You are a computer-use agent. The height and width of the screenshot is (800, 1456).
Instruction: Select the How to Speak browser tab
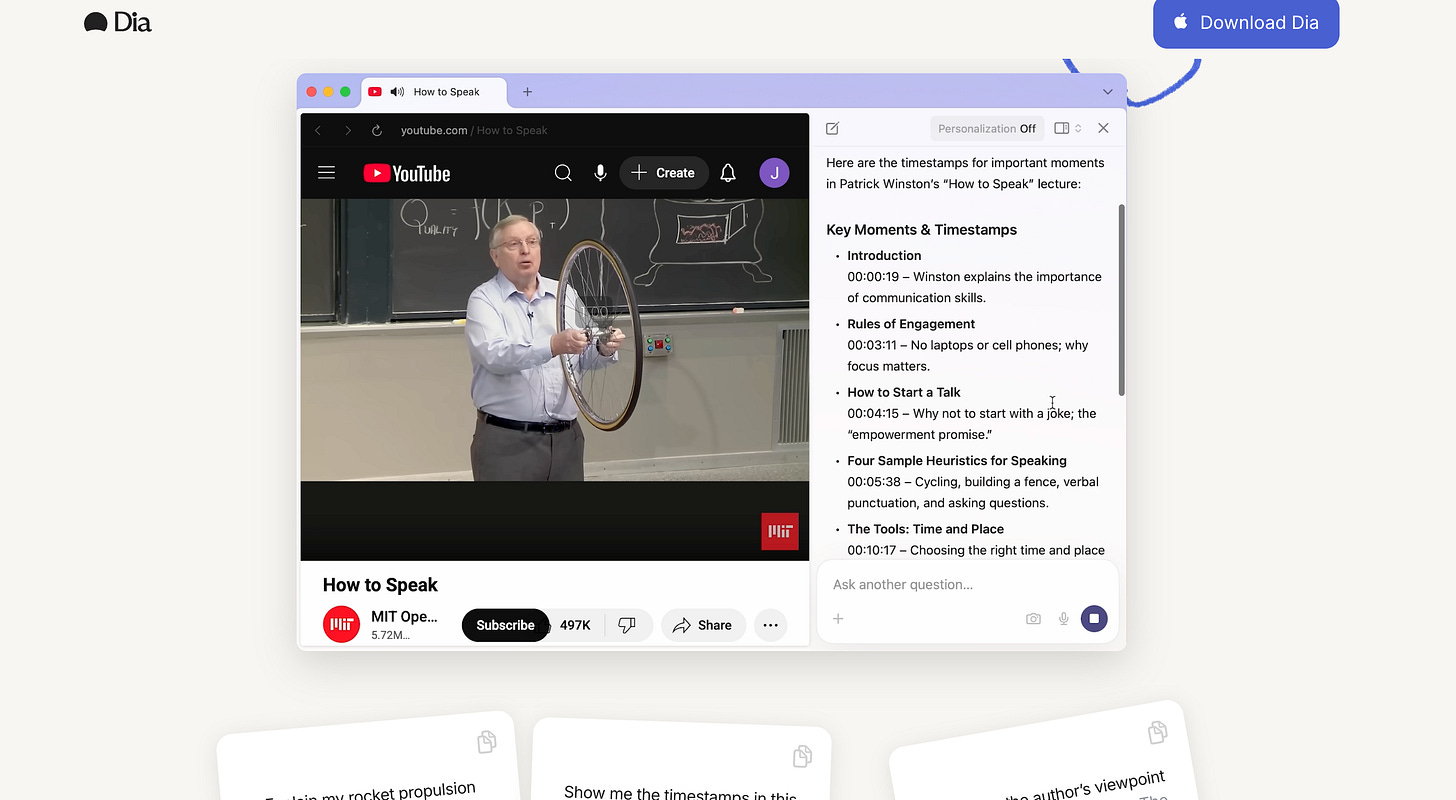click(x=434, y=92)
